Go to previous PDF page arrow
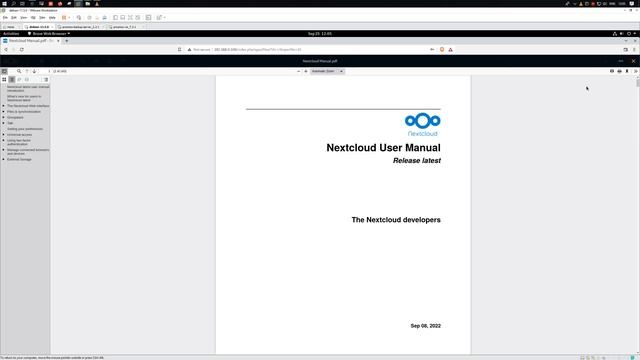Image resolution: width=640 pixels, height=360 pixels. (x=27, y=71)
